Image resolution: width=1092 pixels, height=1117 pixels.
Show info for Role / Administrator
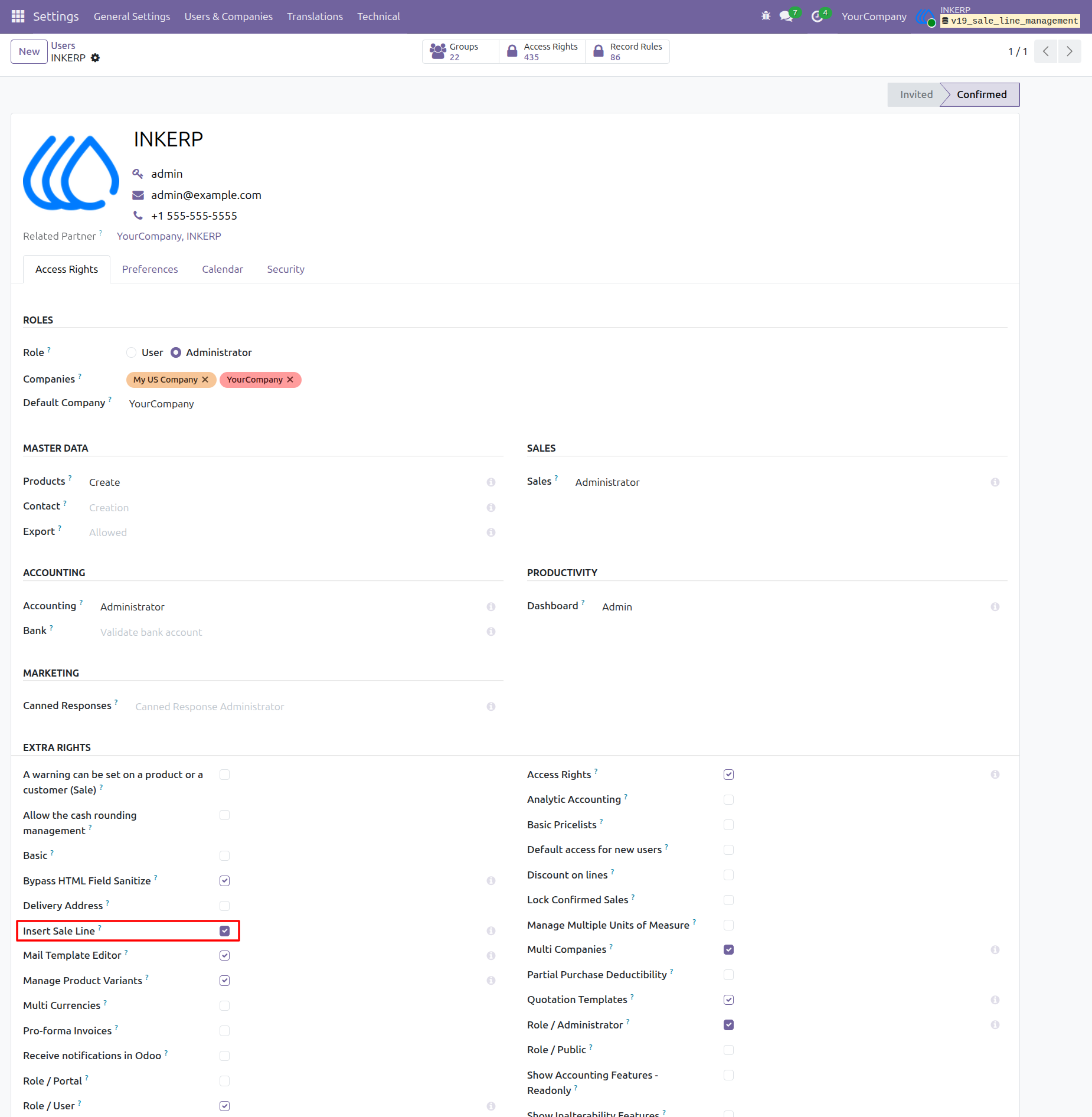pyautogui.click(x=995, y=1025)
